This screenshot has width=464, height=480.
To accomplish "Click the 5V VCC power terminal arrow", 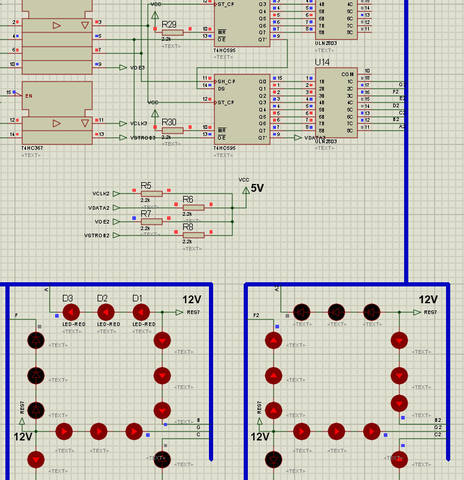I will coord(246,191).
